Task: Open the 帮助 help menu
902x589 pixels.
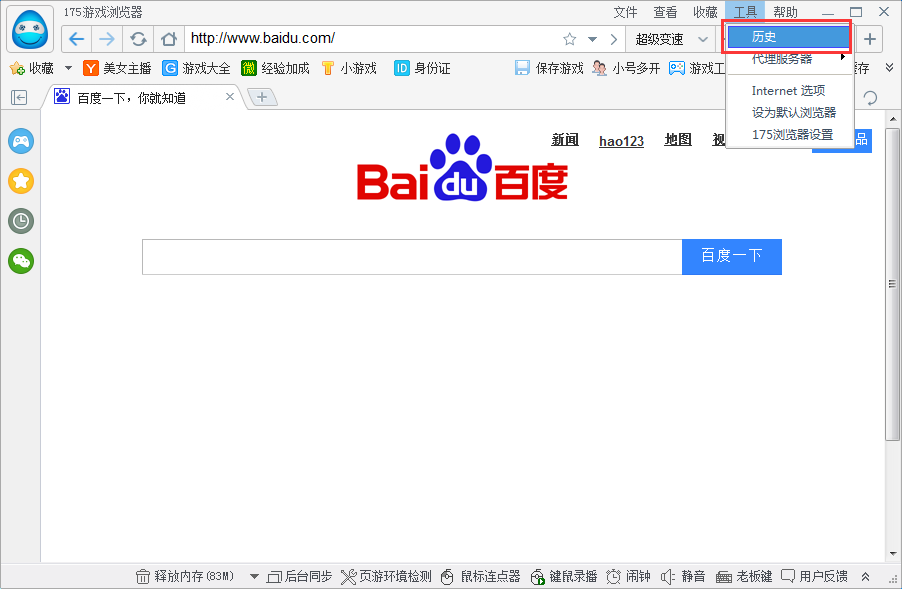Action: (x=786, y=12)
